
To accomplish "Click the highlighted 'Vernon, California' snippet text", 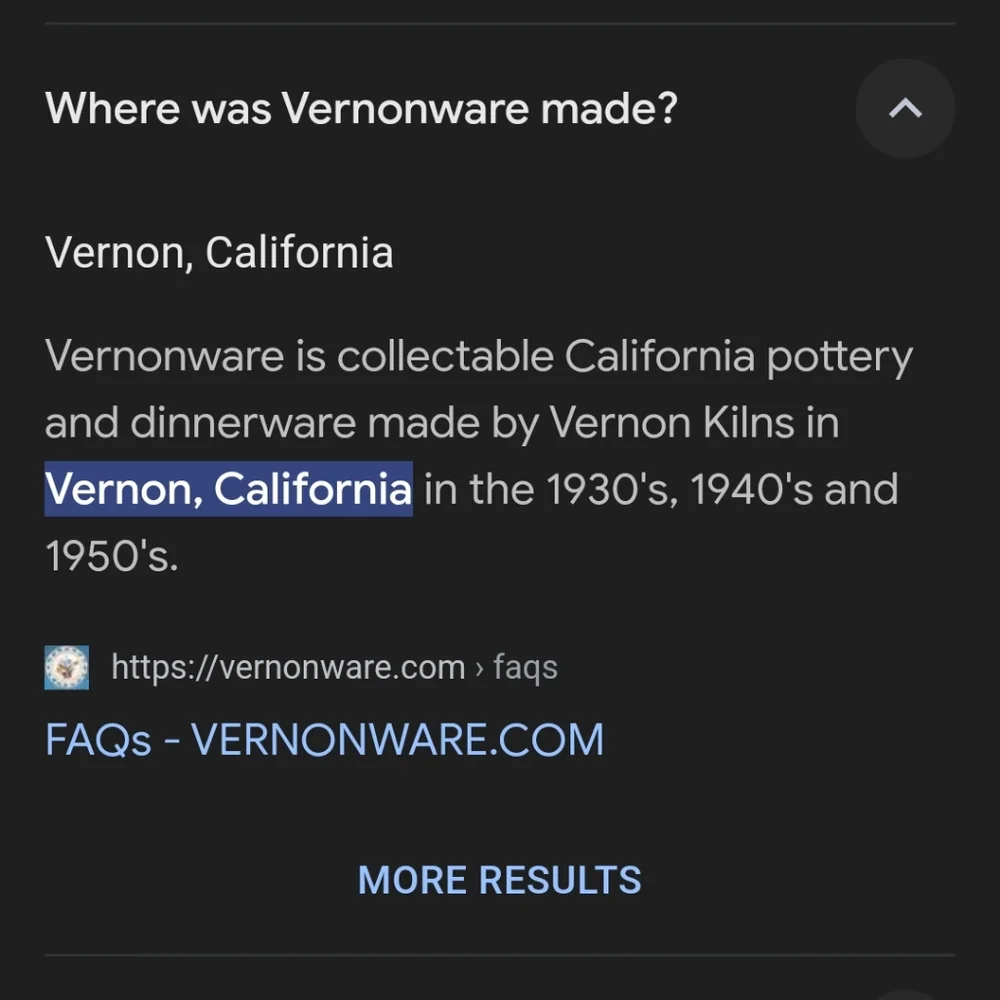I will click(x=228, y=489).
